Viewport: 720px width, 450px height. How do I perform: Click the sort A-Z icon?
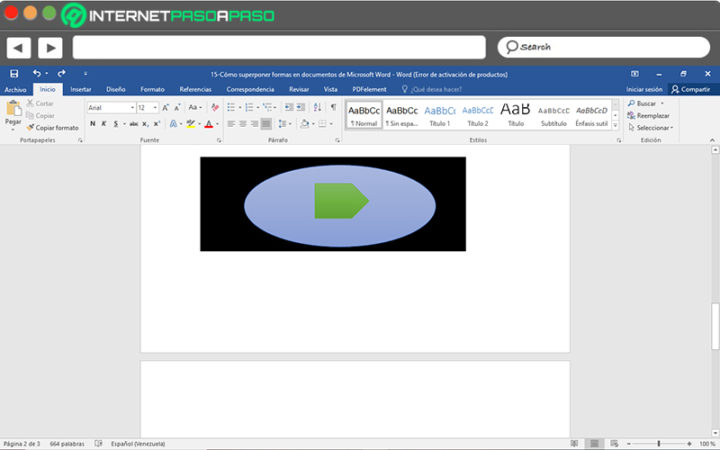(317, 107)
